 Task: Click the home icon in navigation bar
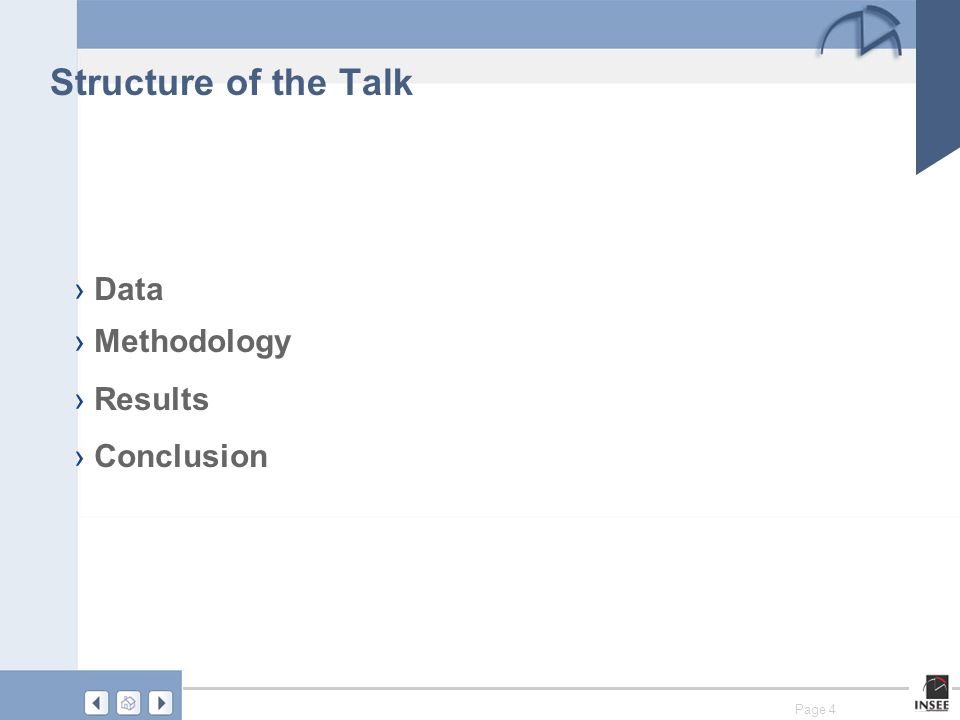128,702
